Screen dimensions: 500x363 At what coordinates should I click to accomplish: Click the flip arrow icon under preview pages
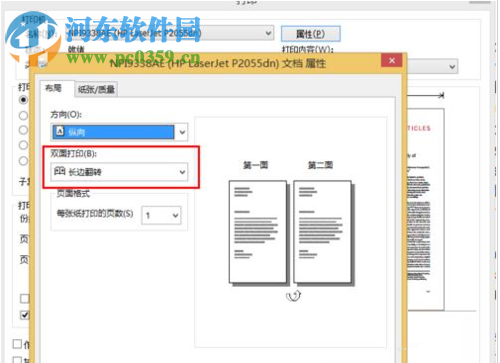pos(293,296)
